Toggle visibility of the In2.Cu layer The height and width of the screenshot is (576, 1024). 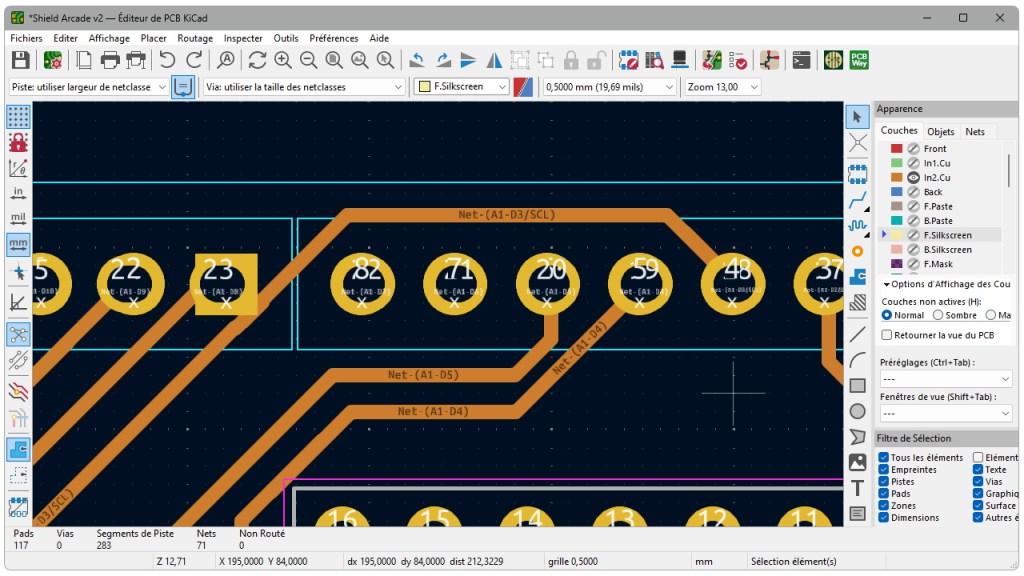click(913, 177)
